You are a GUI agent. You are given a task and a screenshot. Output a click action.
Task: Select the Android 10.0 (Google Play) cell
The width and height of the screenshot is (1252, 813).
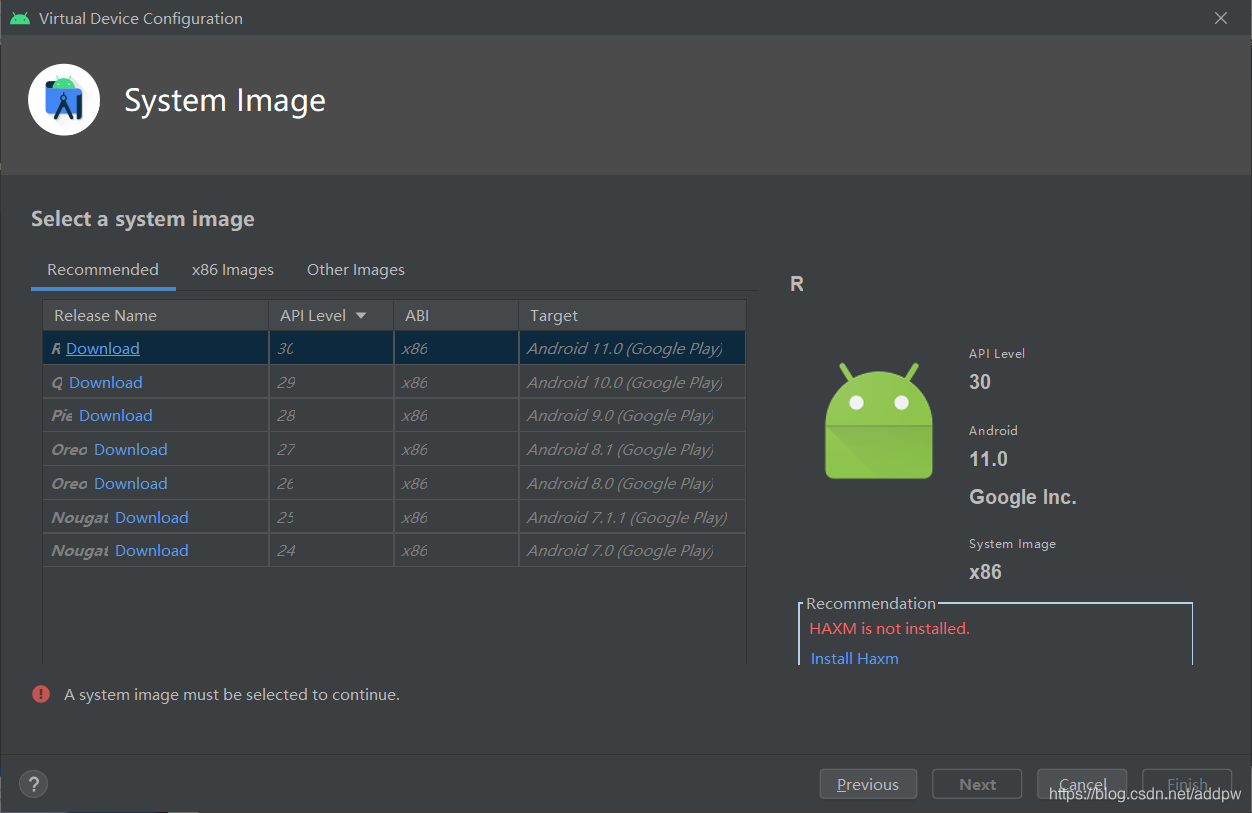pyautogui.click(x=632, y=382)
